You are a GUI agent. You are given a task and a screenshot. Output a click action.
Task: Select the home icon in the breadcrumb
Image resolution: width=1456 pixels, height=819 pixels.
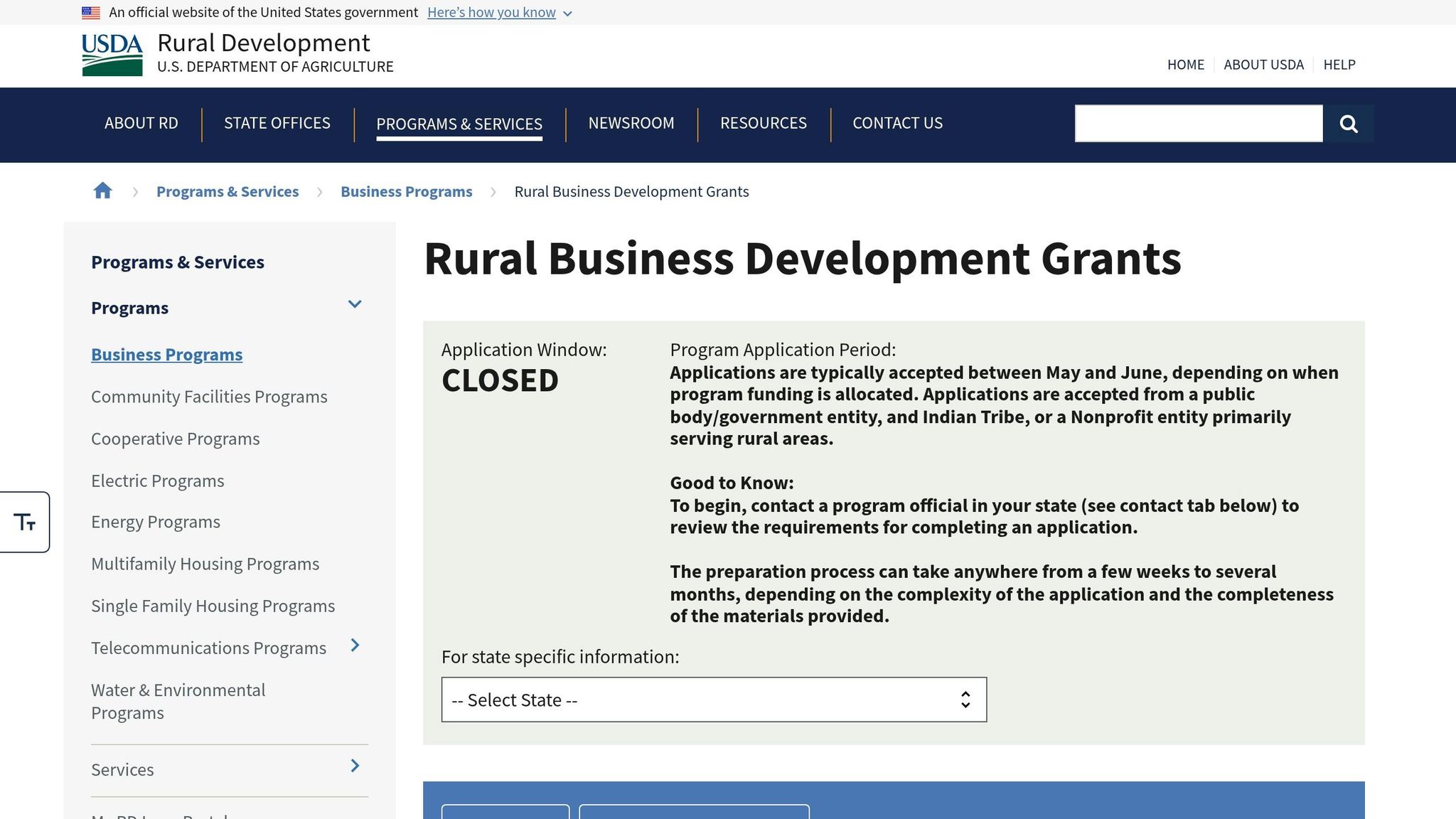coord(102,191)
